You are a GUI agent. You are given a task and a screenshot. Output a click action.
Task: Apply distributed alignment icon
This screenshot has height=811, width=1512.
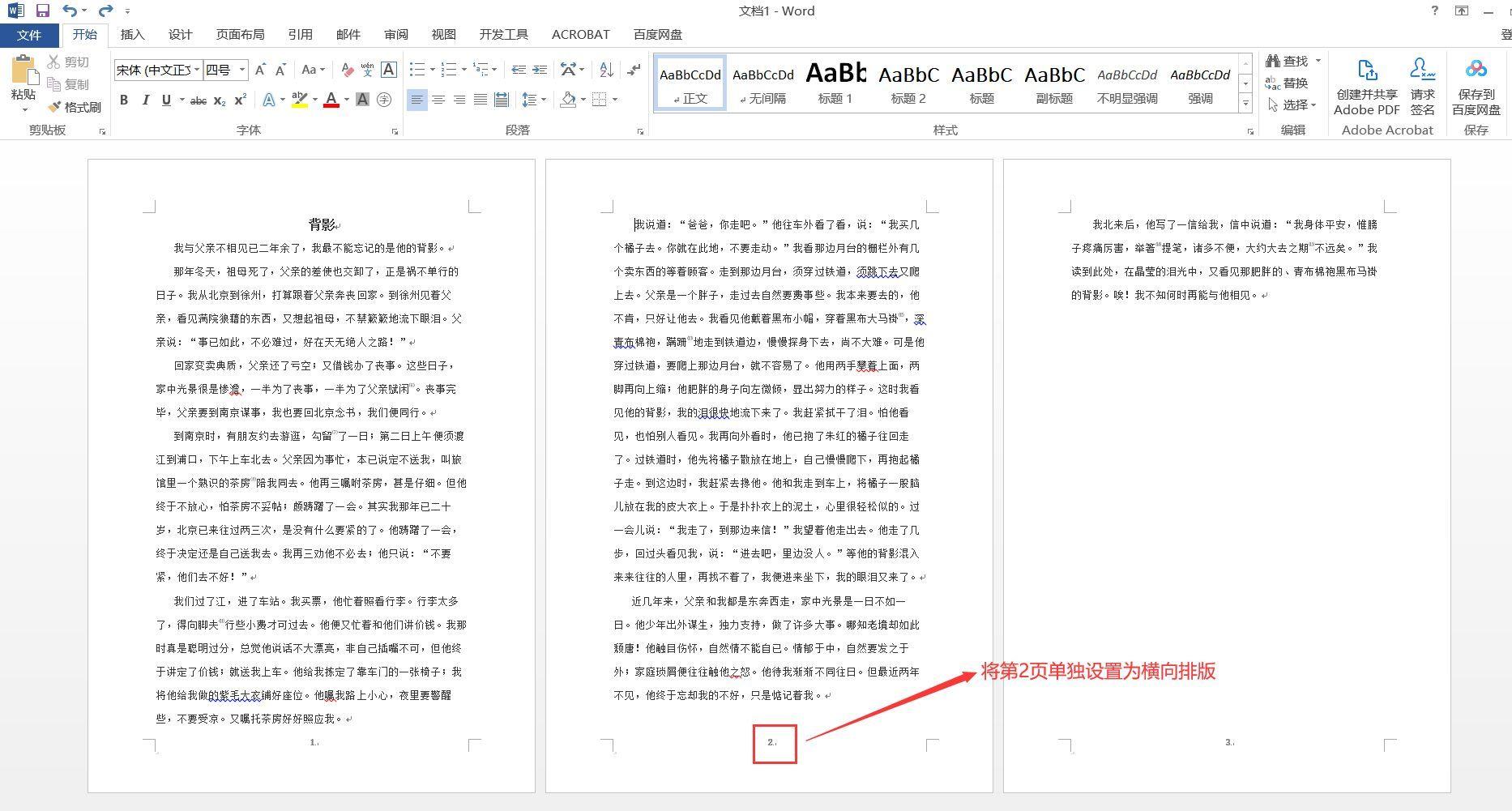pos(502,100)
